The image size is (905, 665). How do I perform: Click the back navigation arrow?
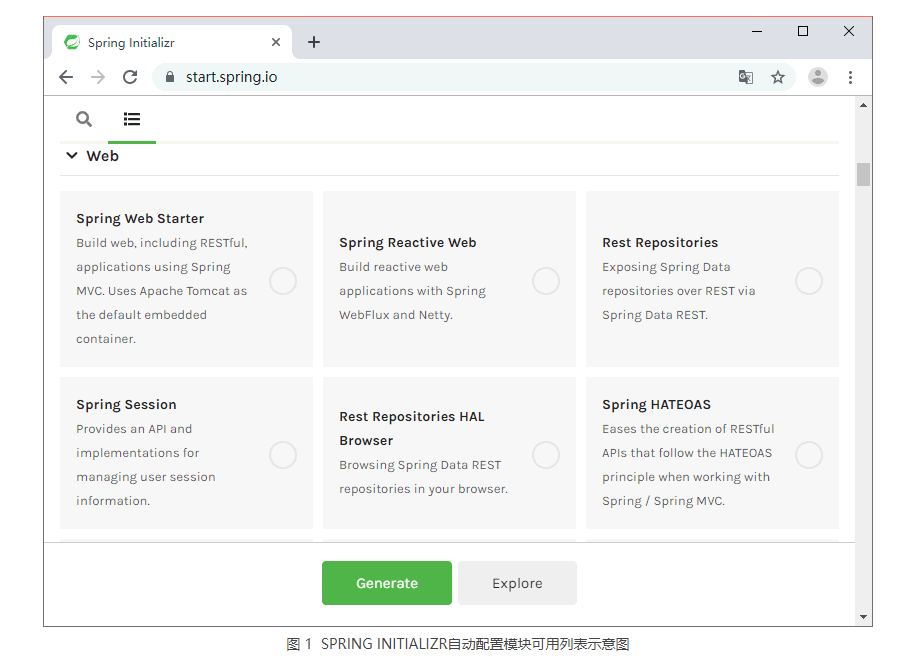[x=66, y=77]
